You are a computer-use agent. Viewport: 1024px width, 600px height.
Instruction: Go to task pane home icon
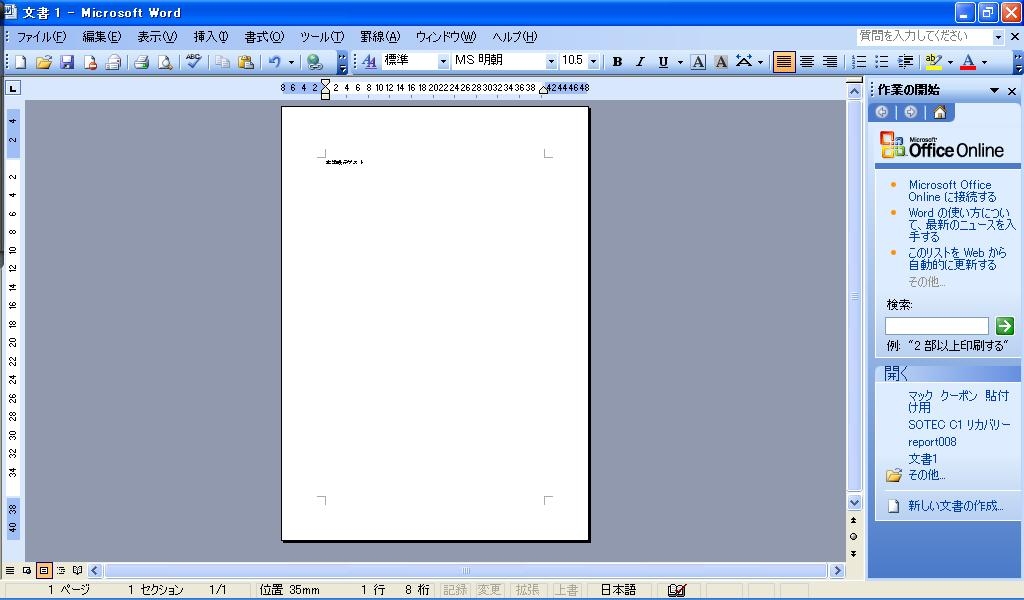(940, 112)
